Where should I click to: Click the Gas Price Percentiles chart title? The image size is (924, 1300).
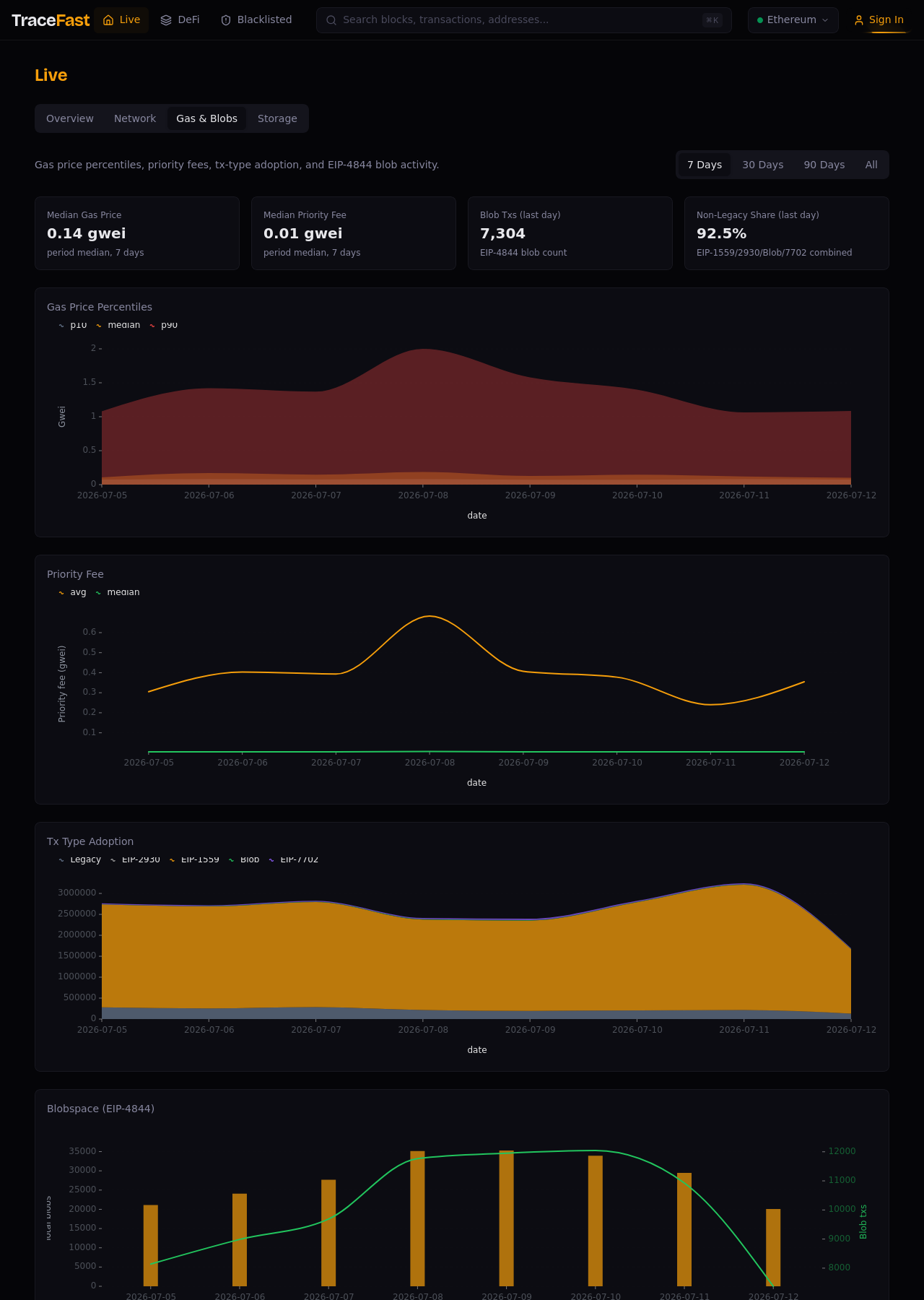[x=100, y=307]
